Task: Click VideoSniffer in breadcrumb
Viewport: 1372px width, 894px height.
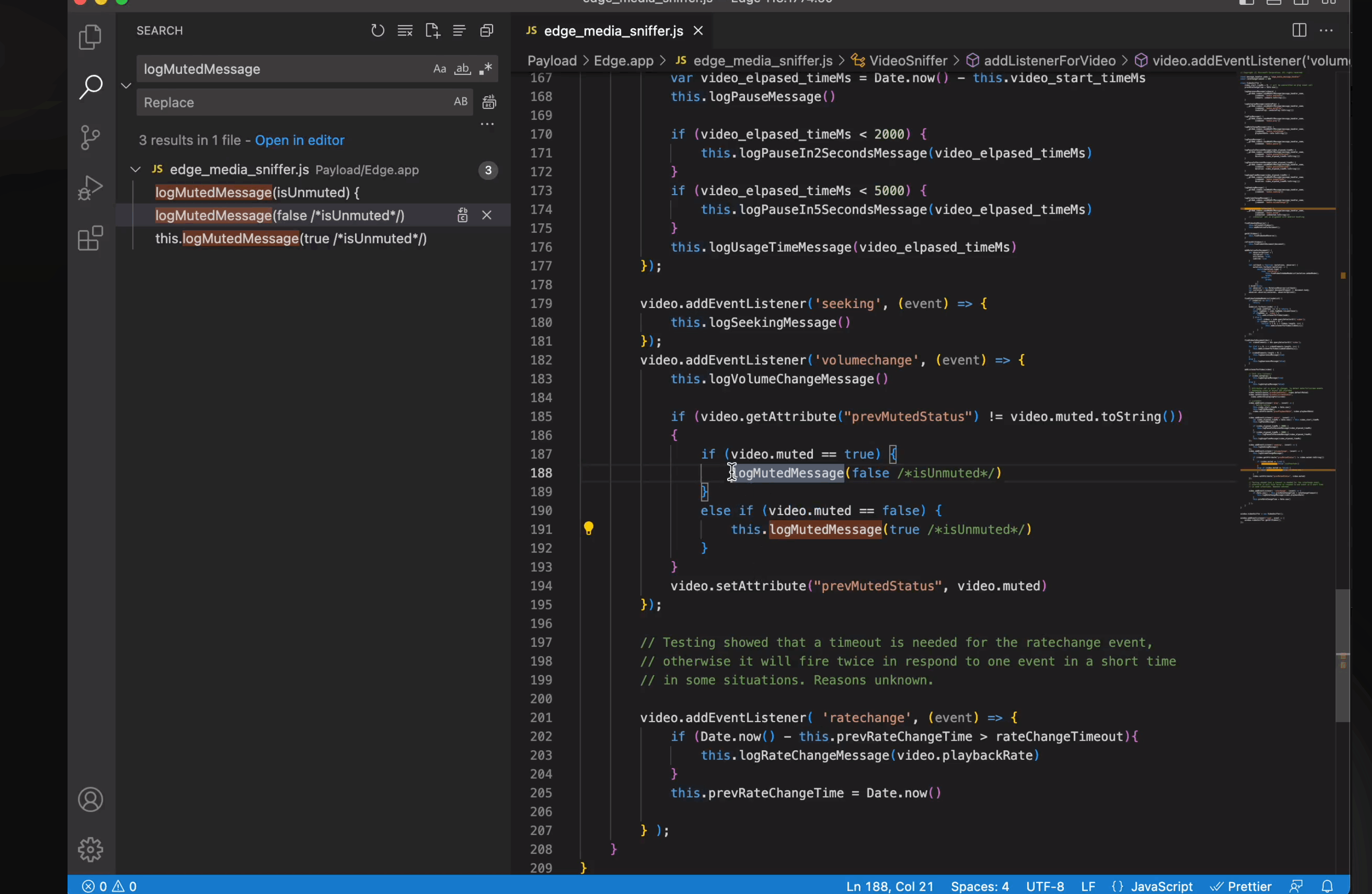Action: coord(907,60)
